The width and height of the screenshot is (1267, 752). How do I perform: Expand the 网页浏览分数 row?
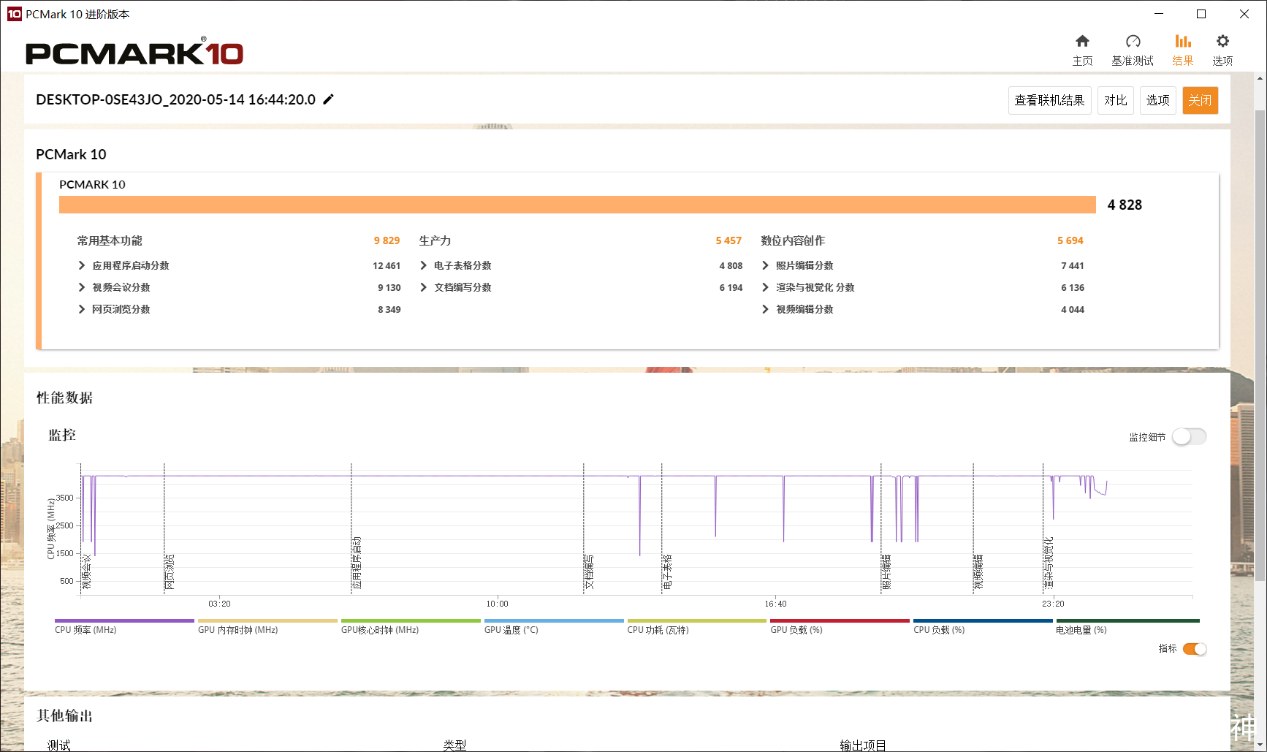[81, 310]
